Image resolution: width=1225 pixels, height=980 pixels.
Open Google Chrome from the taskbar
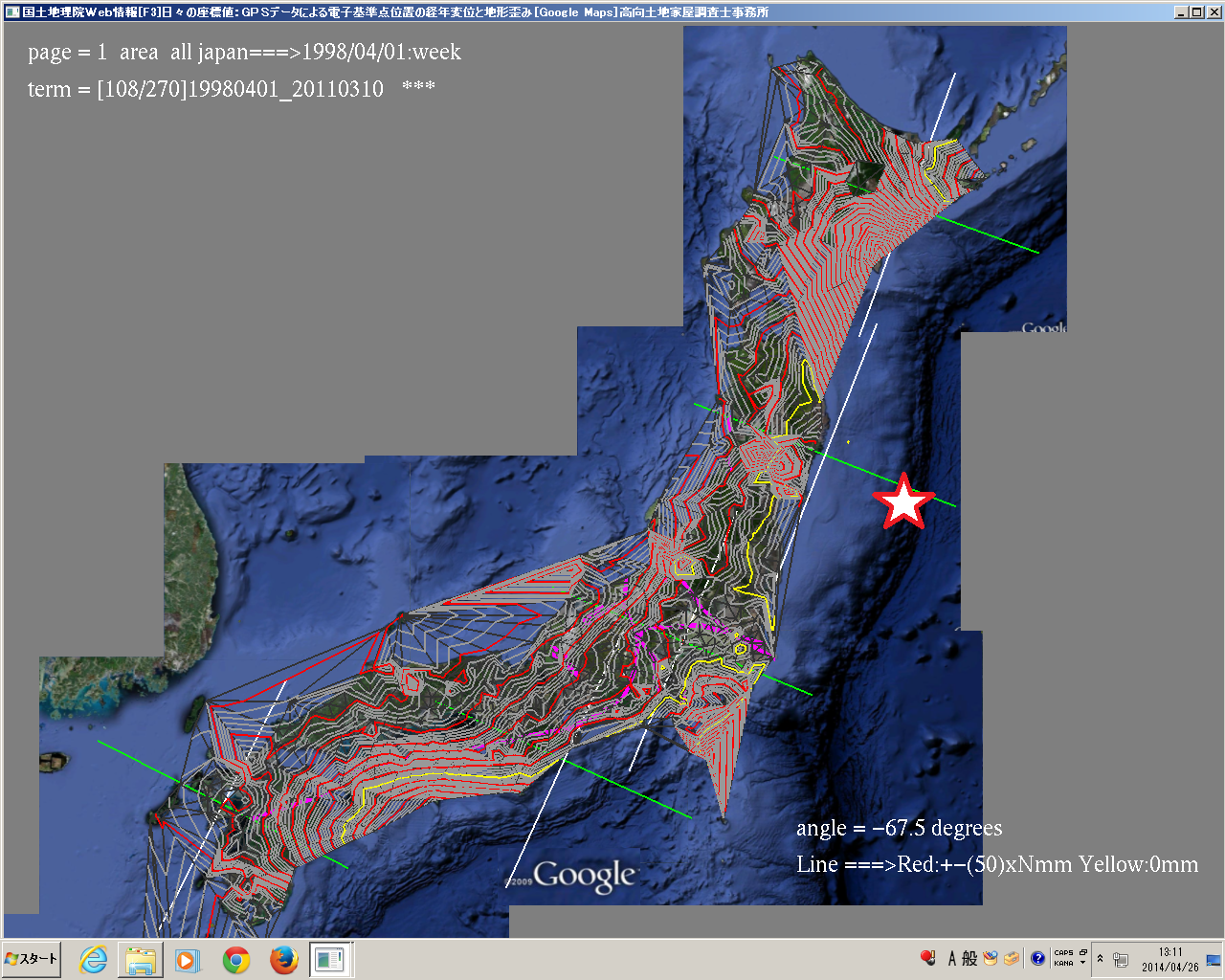236,959
